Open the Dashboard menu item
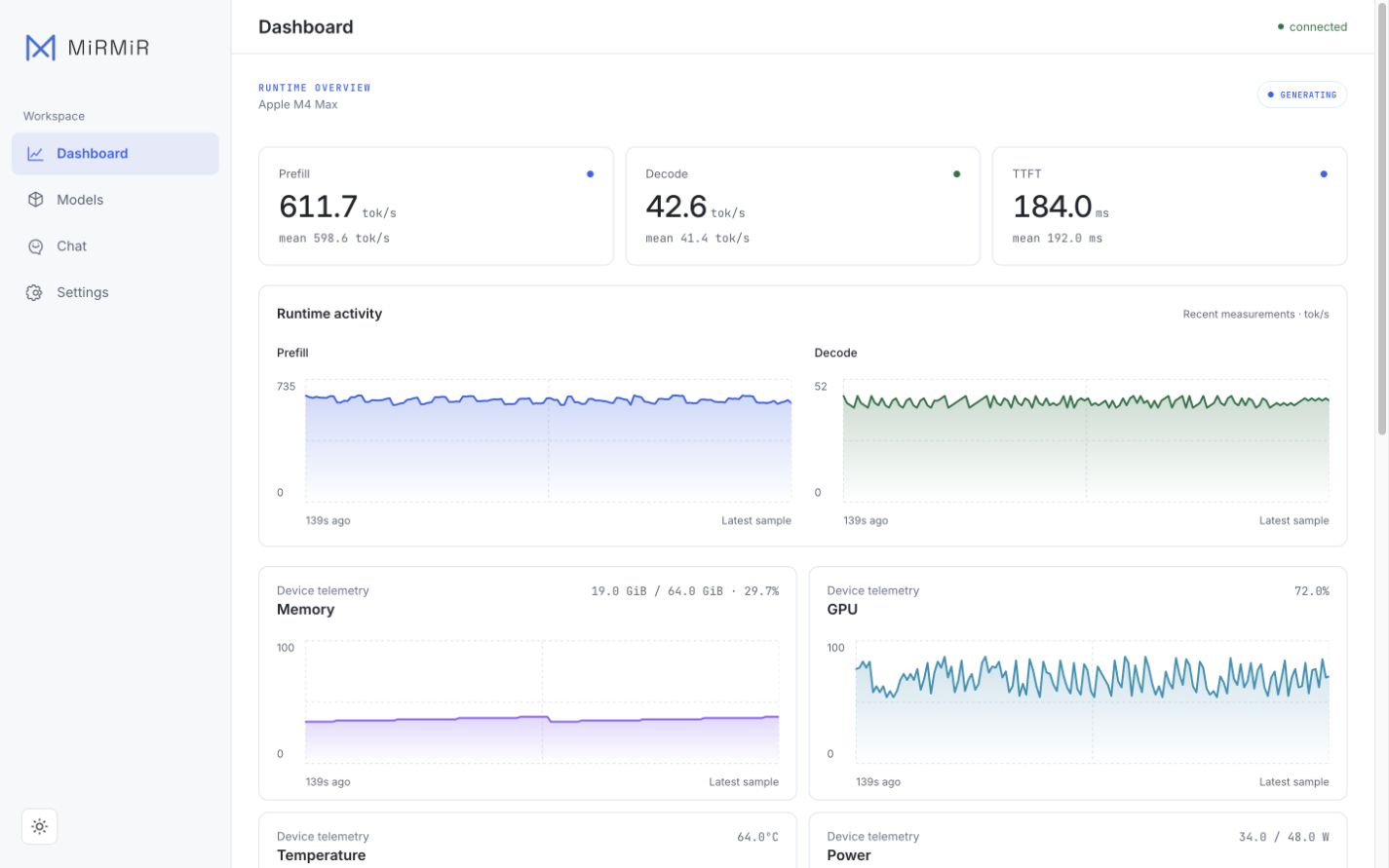The width and height of the screenshot is (1389, 868). [x=115, y=154]
